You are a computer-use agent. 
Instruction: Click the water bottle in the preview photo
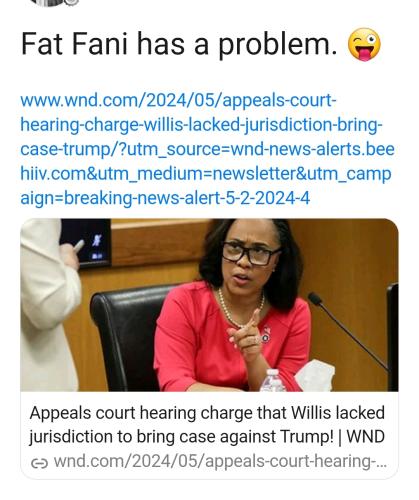pyautogui.click(x=273, y=380)
